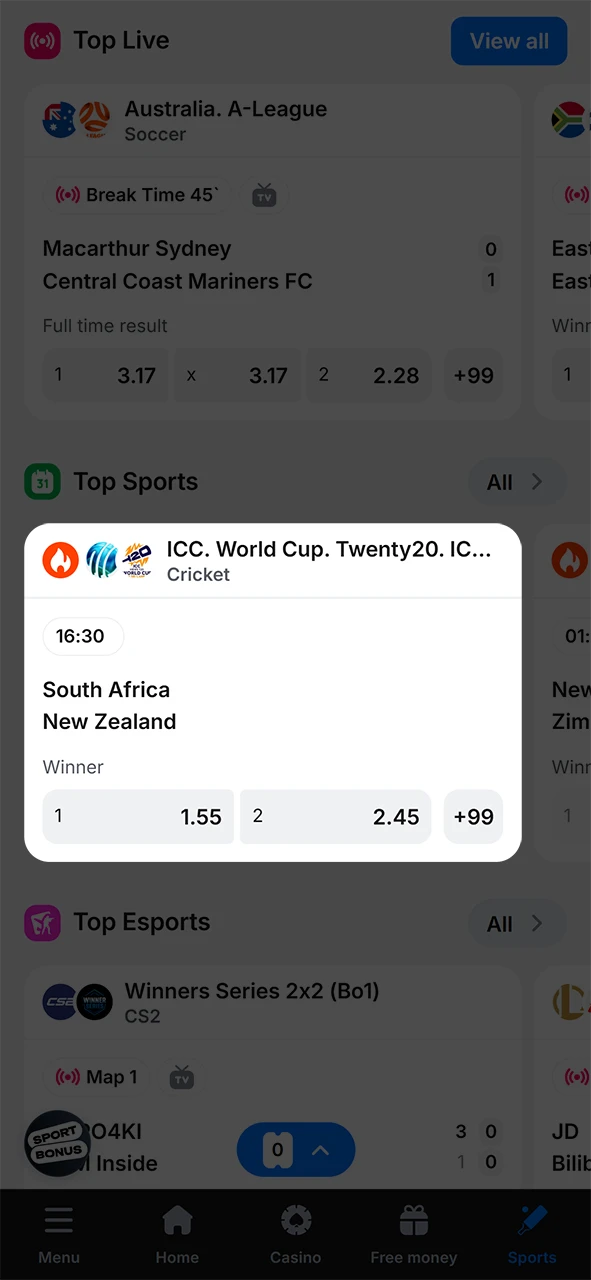
Task: Click the green Top Sports icon
Action: 42,481
